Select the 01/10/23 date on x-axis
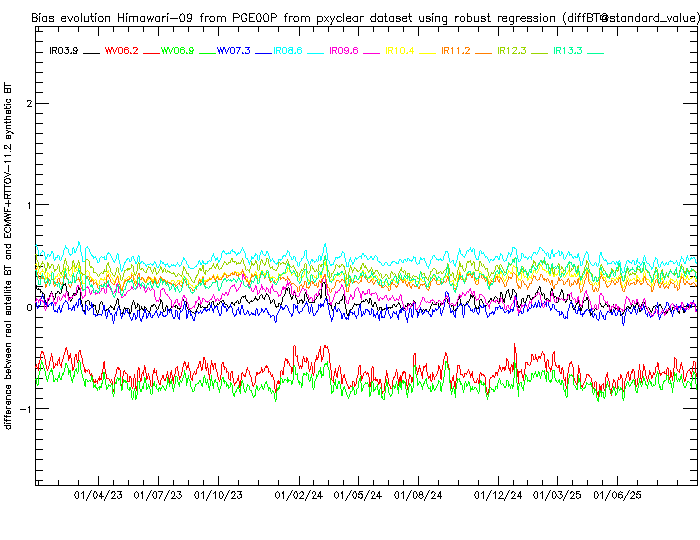The width and height of the screenshot is (700, 540). coord(218,494)
